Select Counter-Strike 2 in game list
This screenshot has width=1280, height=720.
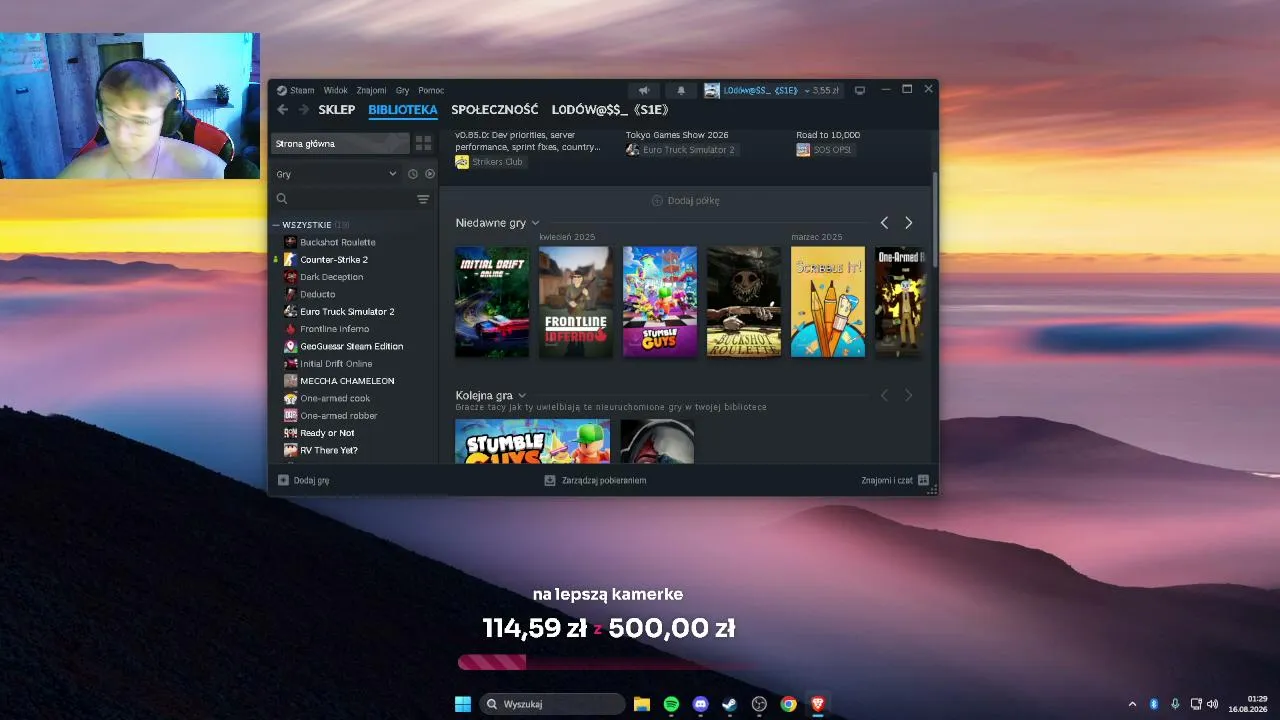pos(334,260)
